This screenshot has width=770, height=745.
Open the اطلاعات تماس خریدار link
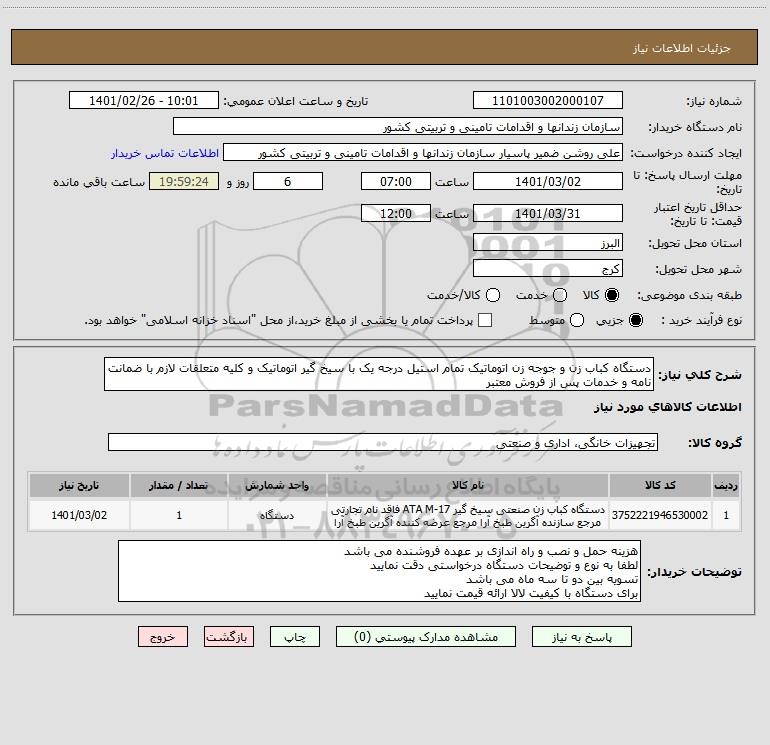click(x=165, y=153)
